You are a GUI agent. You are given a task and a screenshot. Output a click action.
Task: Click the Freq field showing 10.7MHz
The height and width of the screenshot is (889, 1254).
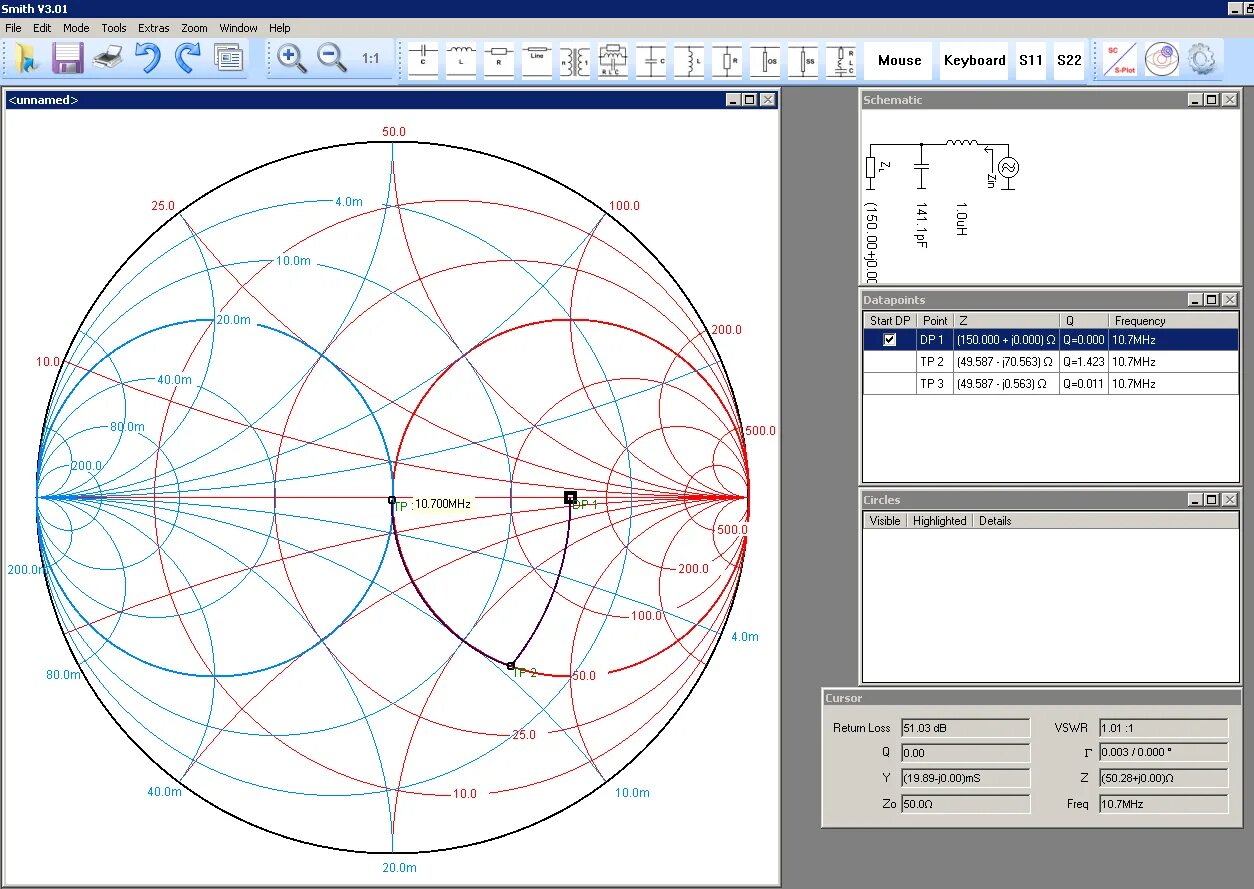pyautogui.click(x=1163, y=804)
